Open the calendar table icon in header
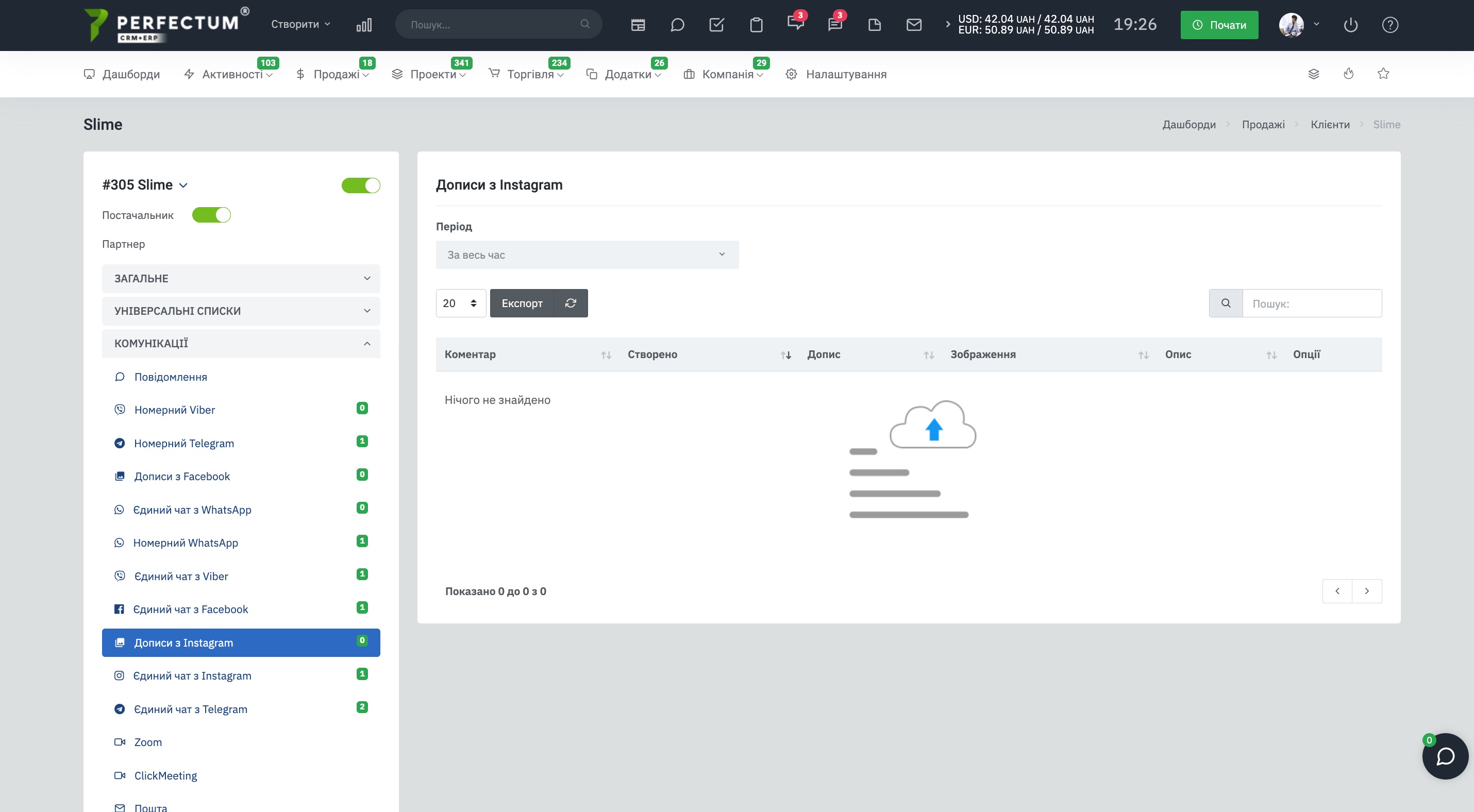 click(638, 25)
